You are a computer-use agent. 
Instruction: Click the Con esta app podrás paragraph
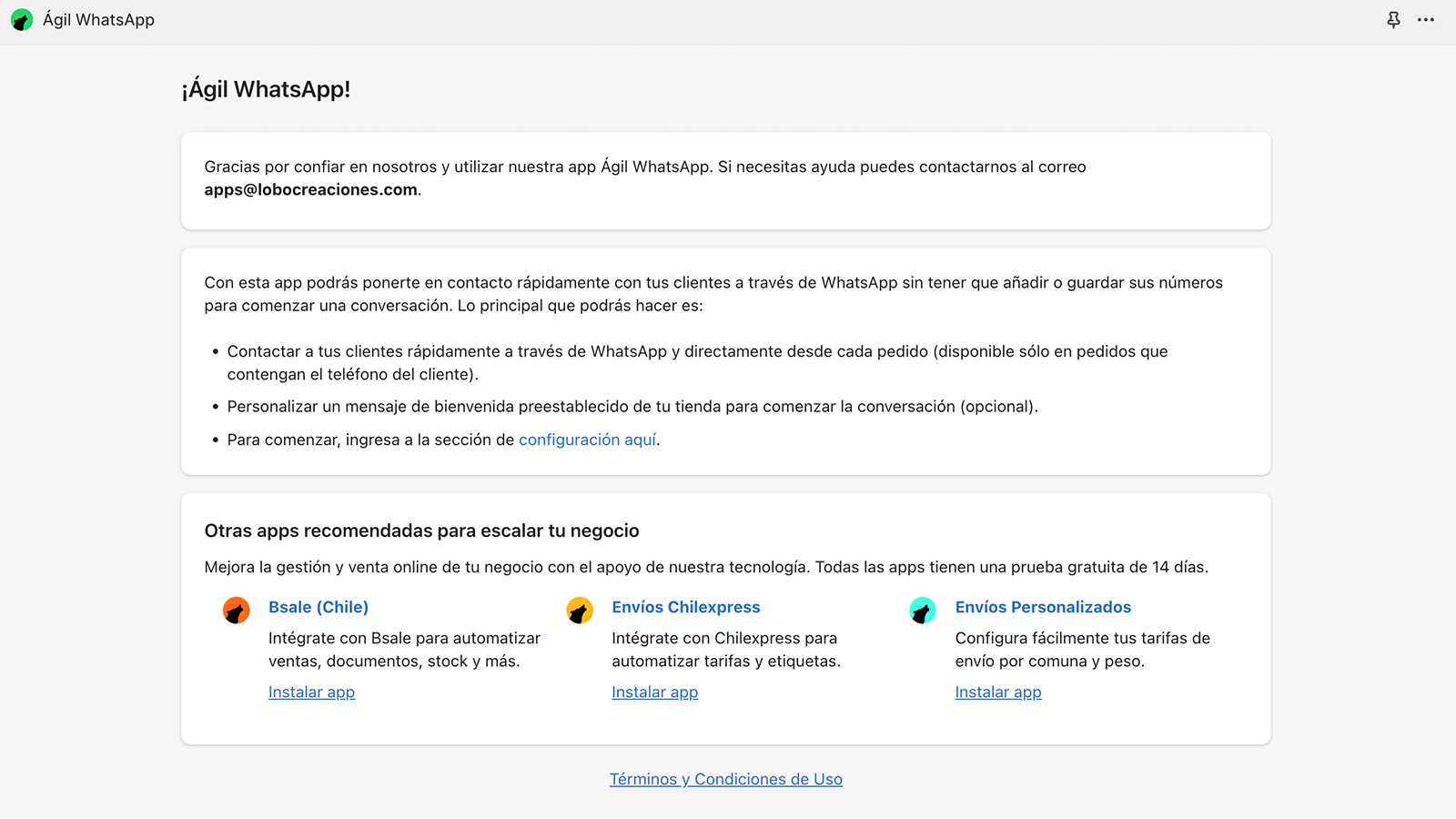(x=713, y=294)
